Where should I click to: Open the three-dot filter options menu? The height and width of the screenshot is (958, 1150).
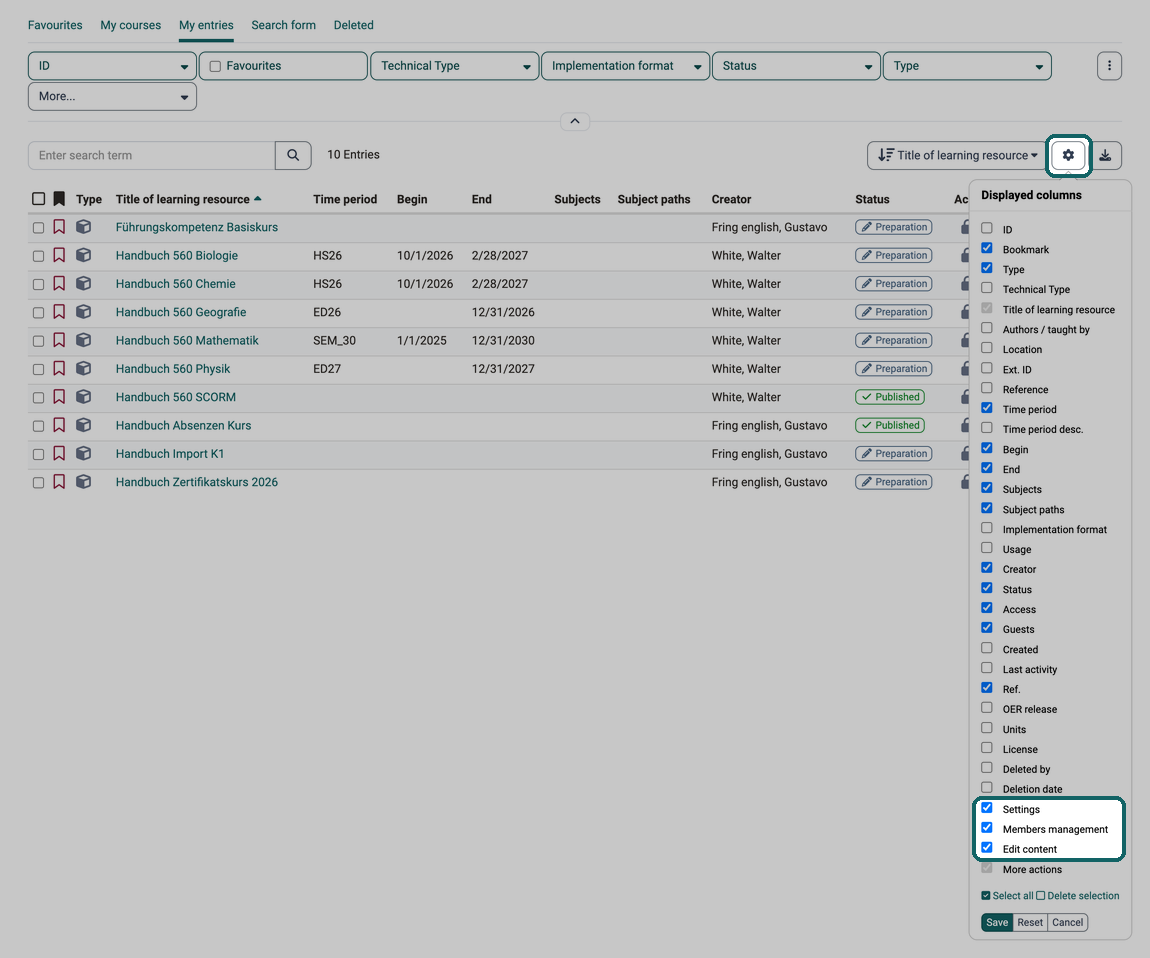pos(1109,66)
